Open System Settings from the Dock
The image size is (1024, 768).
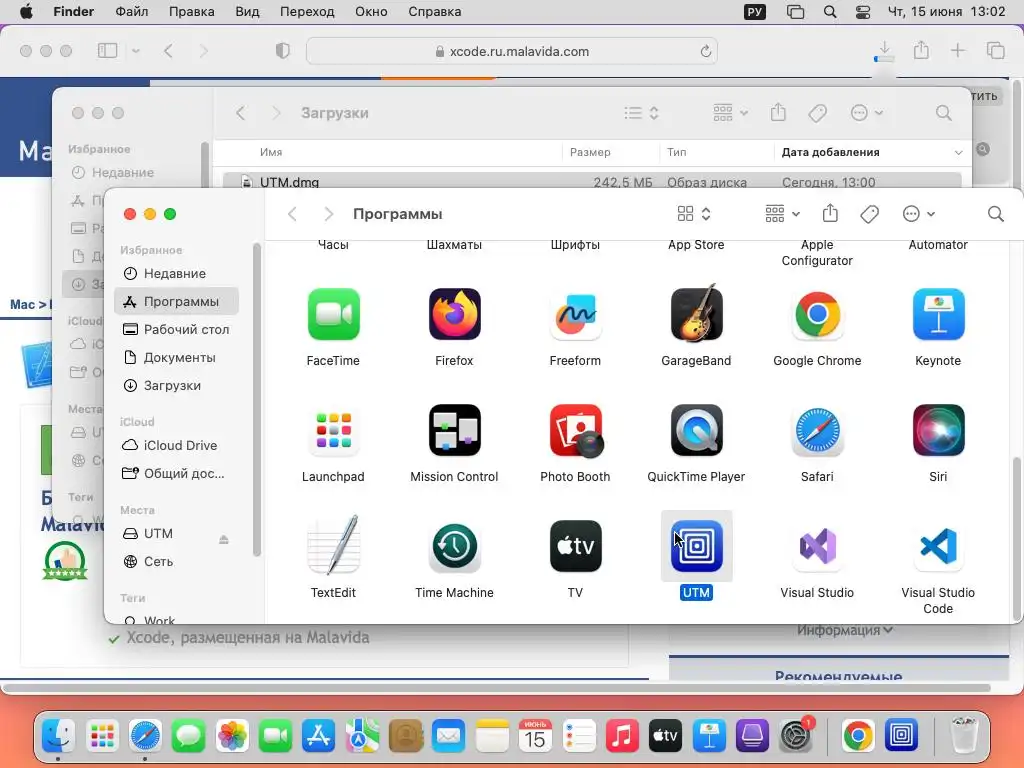click(795, 736)
